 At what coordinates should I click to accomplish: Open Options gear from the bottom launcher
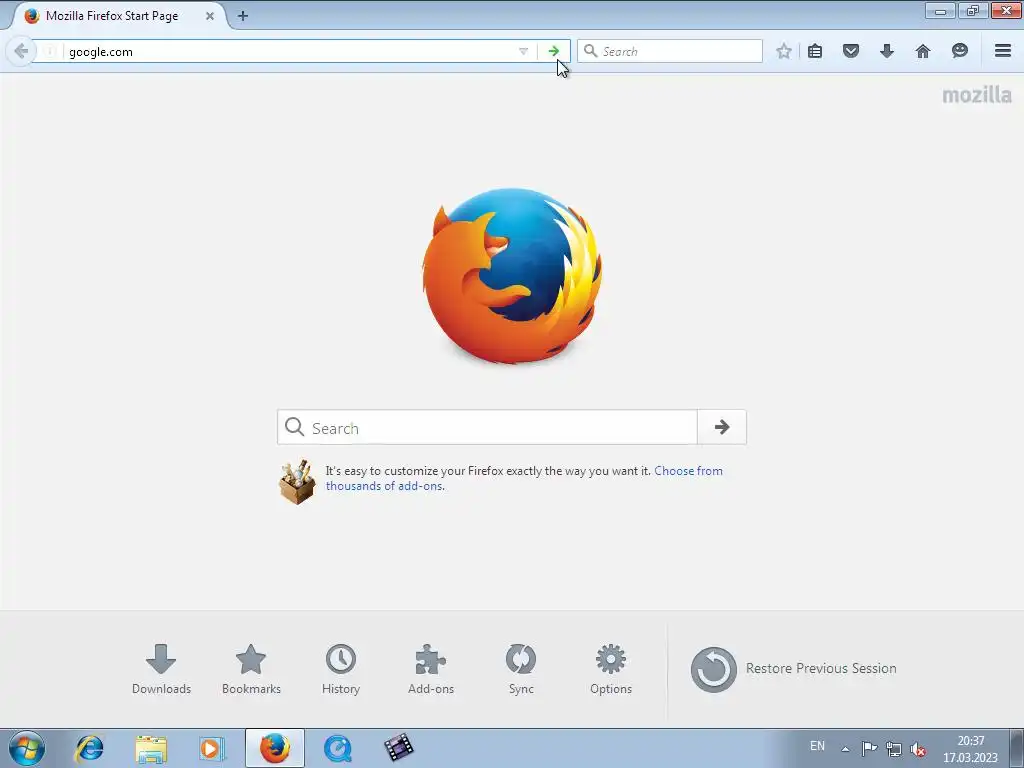(x=611, y=669)
